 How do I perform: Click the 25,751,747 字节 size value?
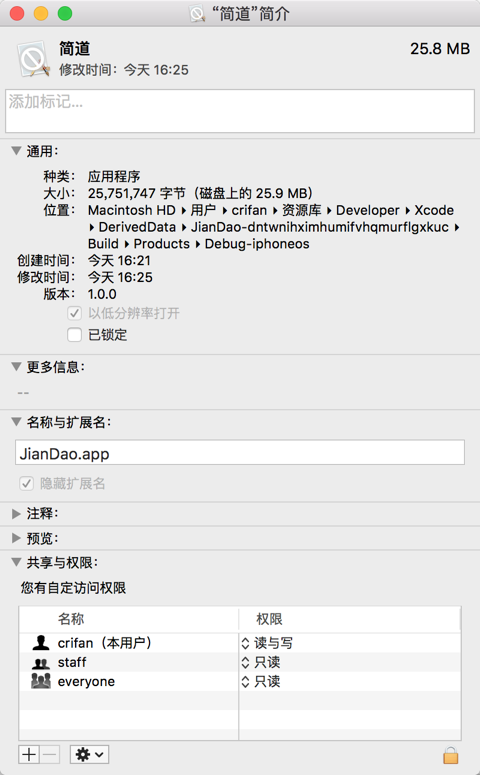coord(136,193)
